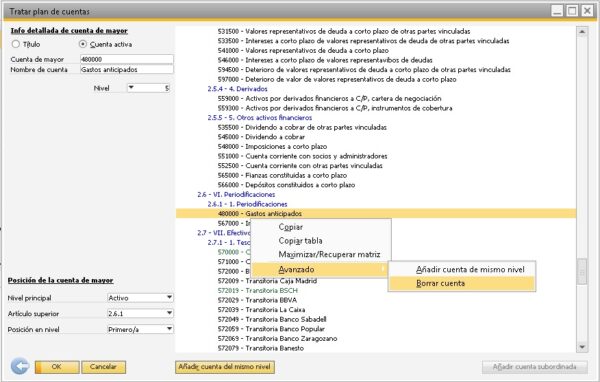Minimize the Tratar plan de cuentas window
Viewport: 600px width, 382px height.
tap(557, 11)
